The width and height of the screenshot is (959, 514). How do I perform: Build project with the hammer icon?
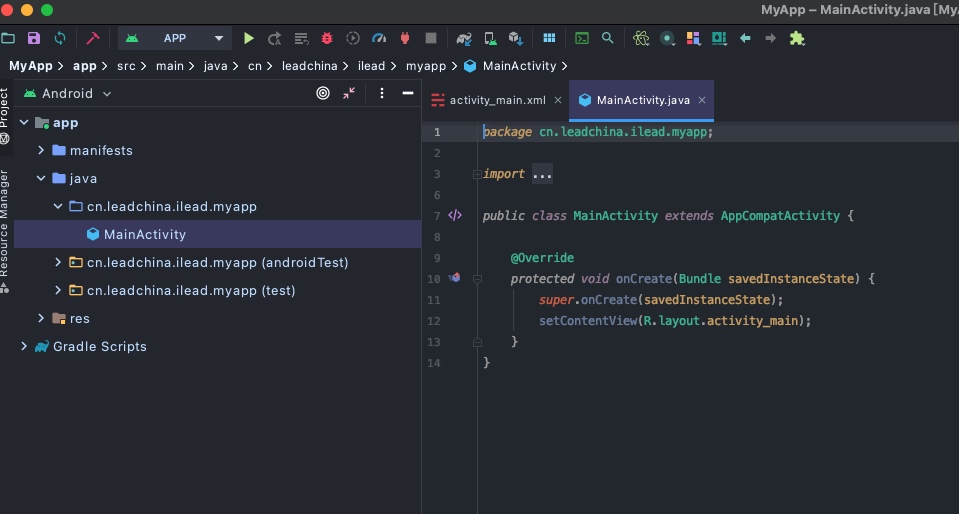point(93,39)
